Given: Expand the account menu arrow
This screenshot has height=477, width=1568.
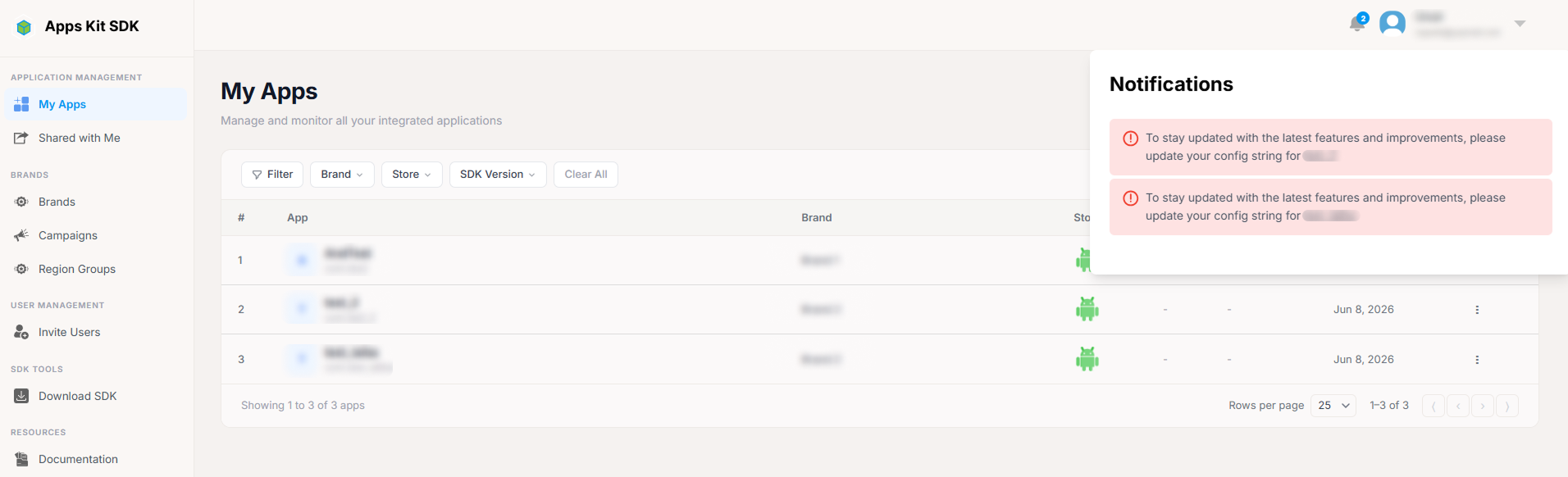Looking at the screenshot, I should [x=1520, y=24].
